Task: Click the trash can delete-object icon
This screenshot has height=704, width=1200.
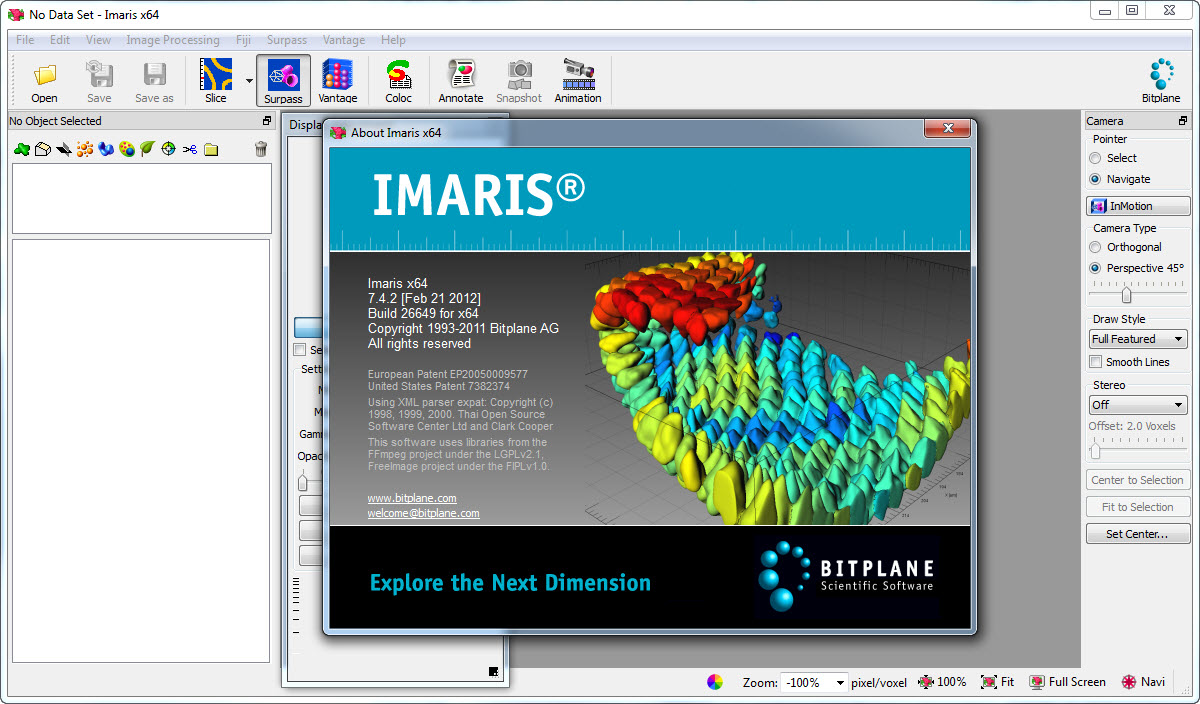Action: click(261, 149)
